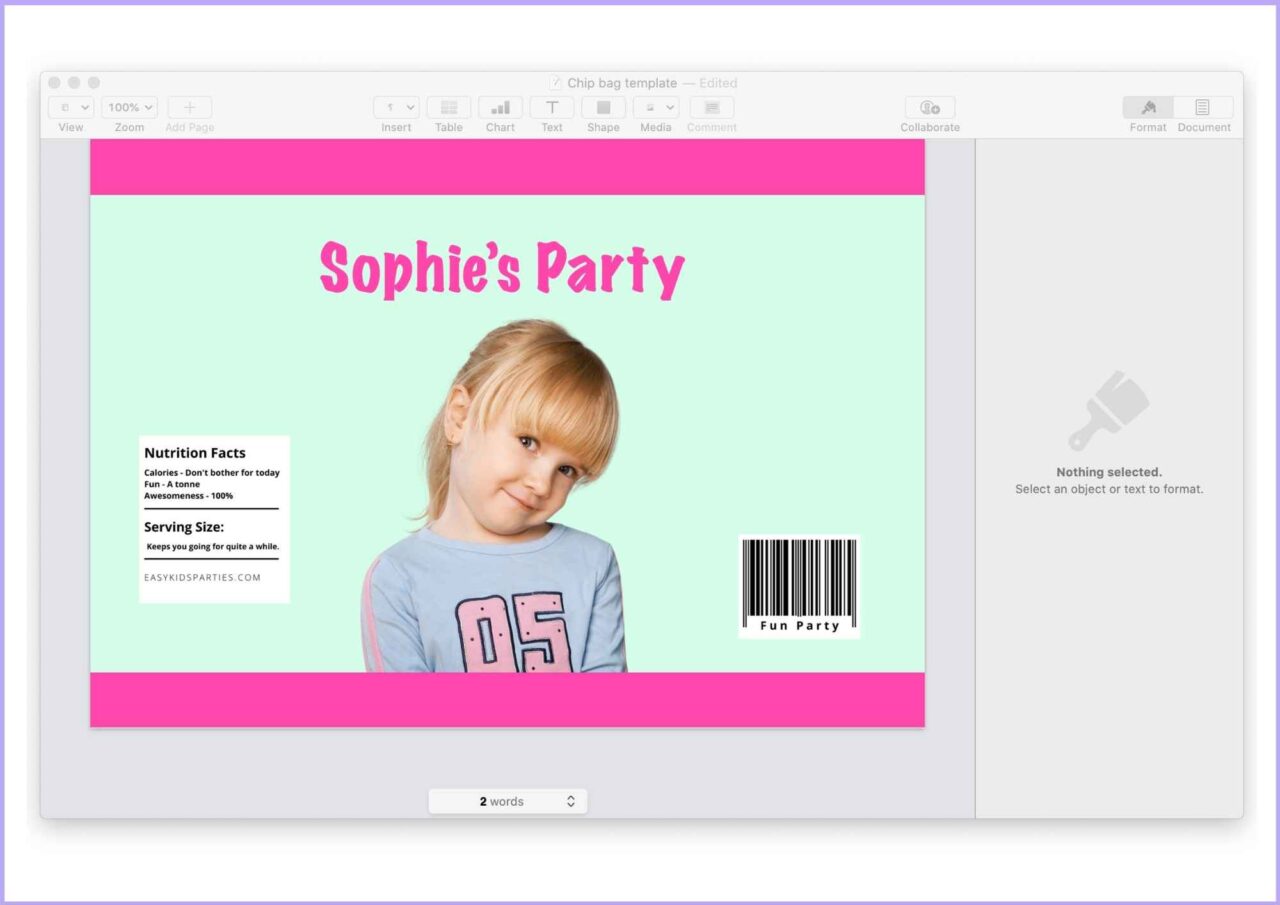
Task: Expand the word count options chevron
Action: 570,800
